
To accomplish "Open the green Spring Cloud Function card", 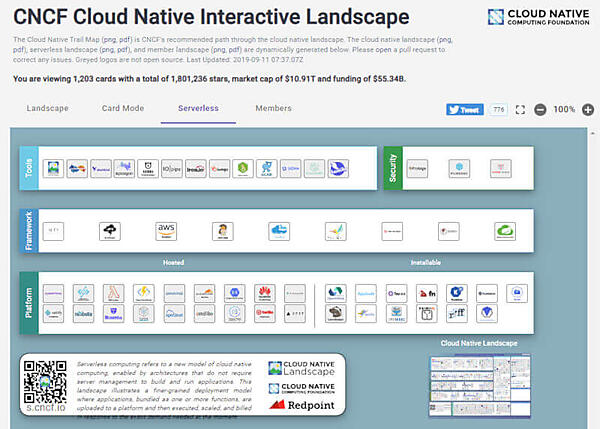I will tap(505, 232).
